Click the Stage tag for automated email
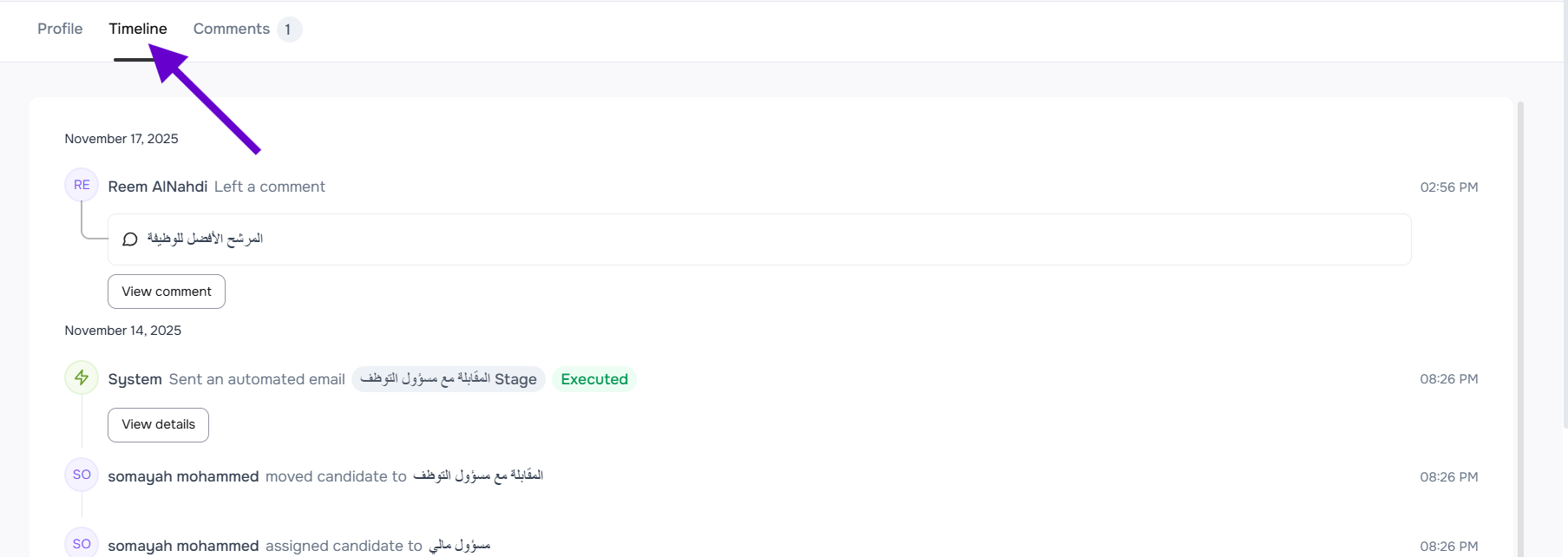 pyautogui.click(x=448, y=379)
